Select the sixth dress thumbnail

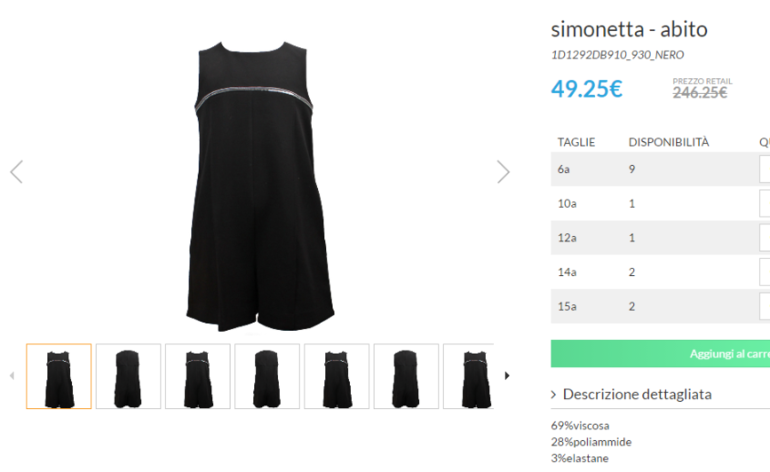(x=406, y=376)
